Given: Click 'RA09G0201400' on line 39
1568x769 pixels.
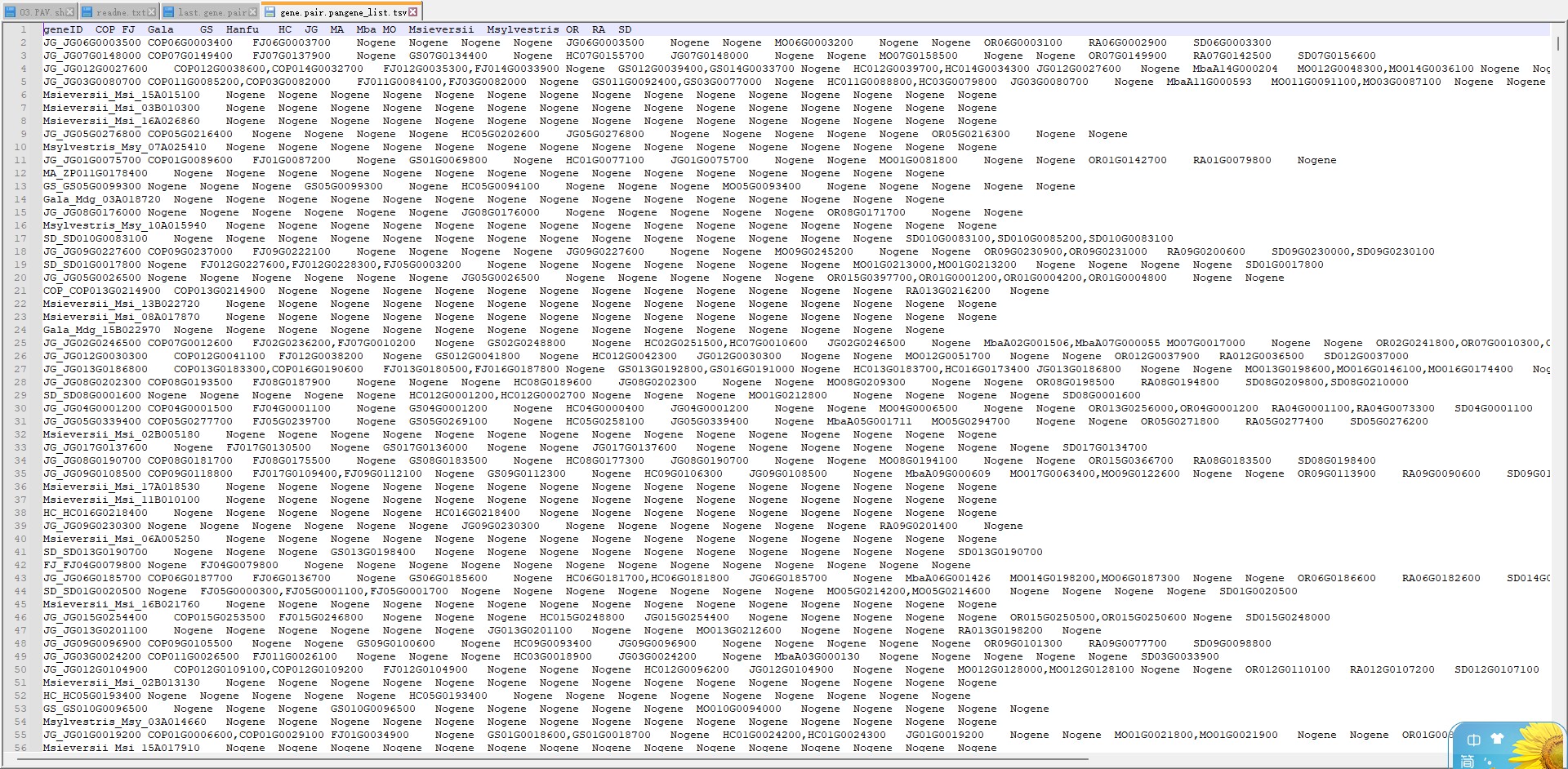Looking at the screenshot, I should (x=918, y=526).
